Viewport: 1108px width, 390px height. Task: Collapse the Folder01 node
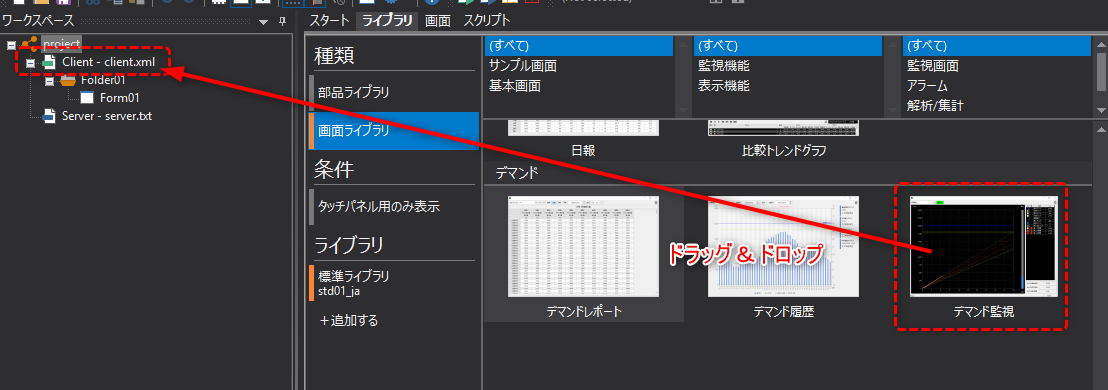(49, 81)
